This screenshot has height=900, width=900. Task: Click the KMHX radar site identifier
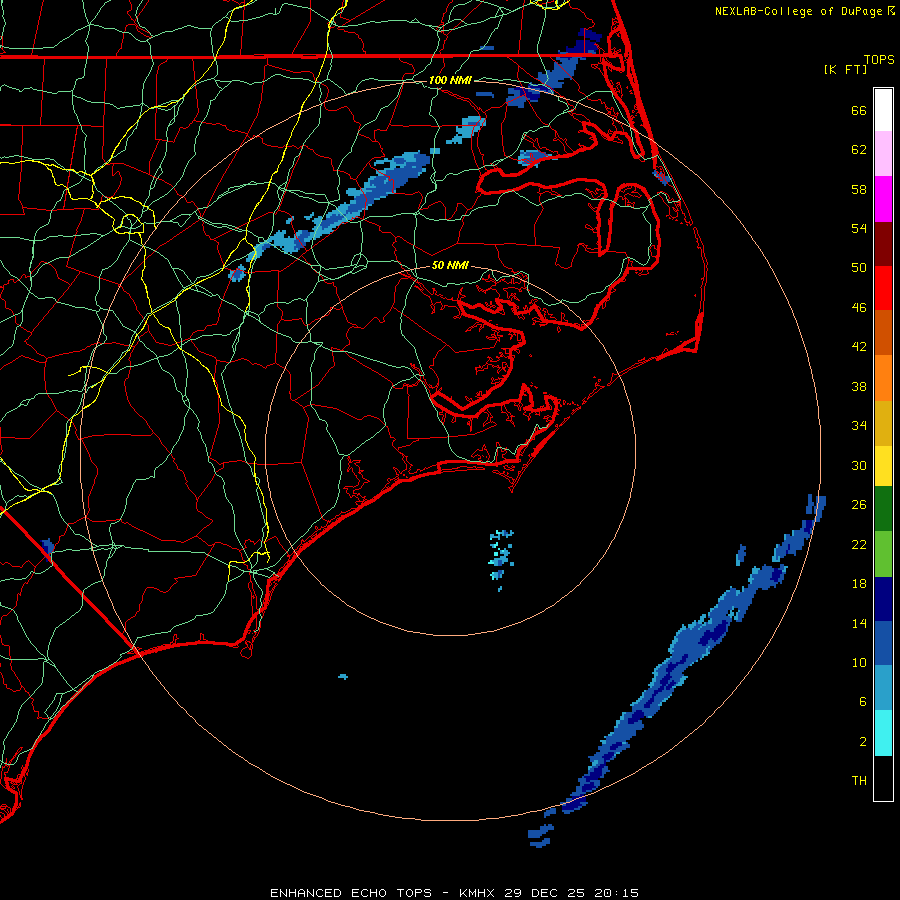pyautogui.click(x=478, y=893)
